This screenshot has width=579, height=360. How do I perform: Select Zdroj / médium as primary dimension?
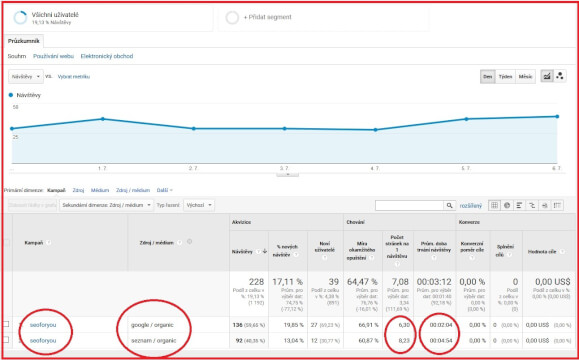pyautogui.click(x=133, y=190)
